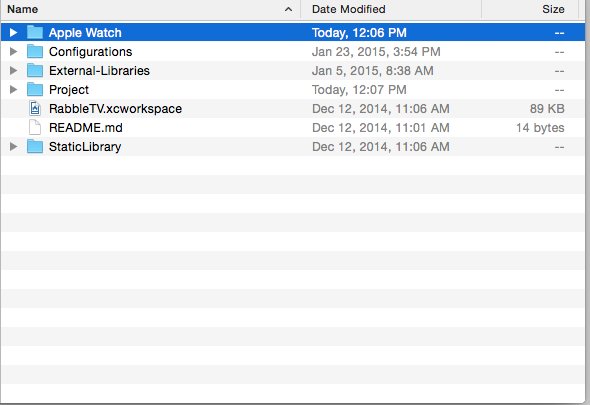
Task: Click StaticLibrary's modified date cell
Action: coord(380,146)
